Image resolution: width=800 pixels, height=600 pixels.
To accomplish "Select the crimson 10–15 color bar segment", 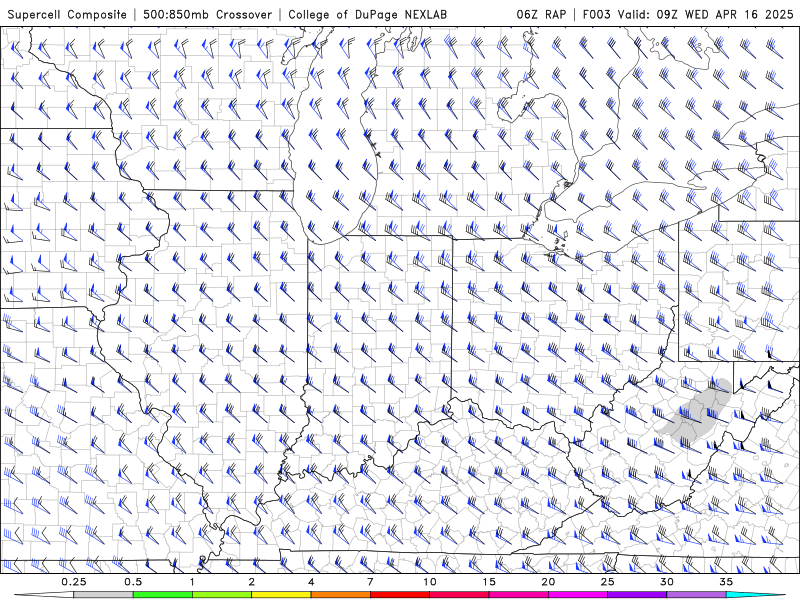I will point(459,595).
